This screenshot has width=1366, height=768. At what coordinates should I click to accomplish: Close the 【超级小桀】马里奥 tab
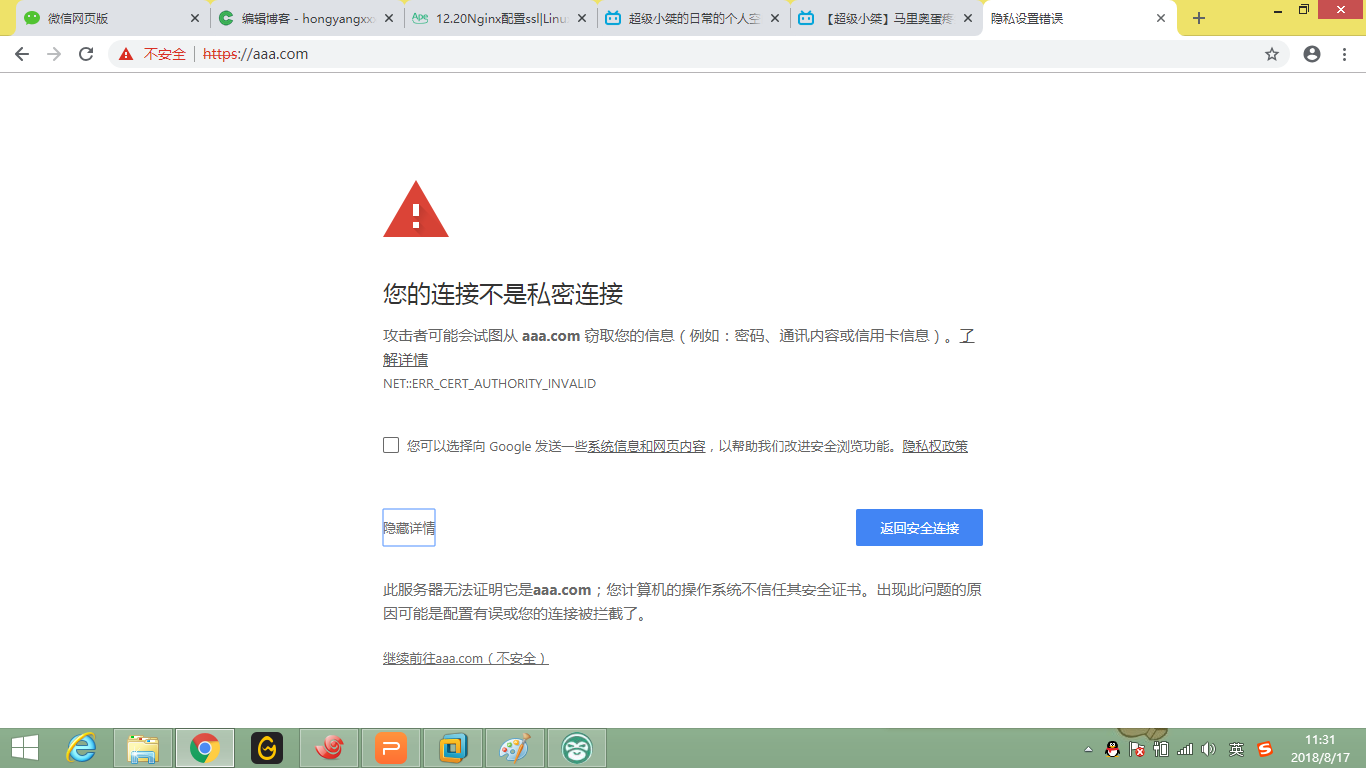[x=968, y=18]
